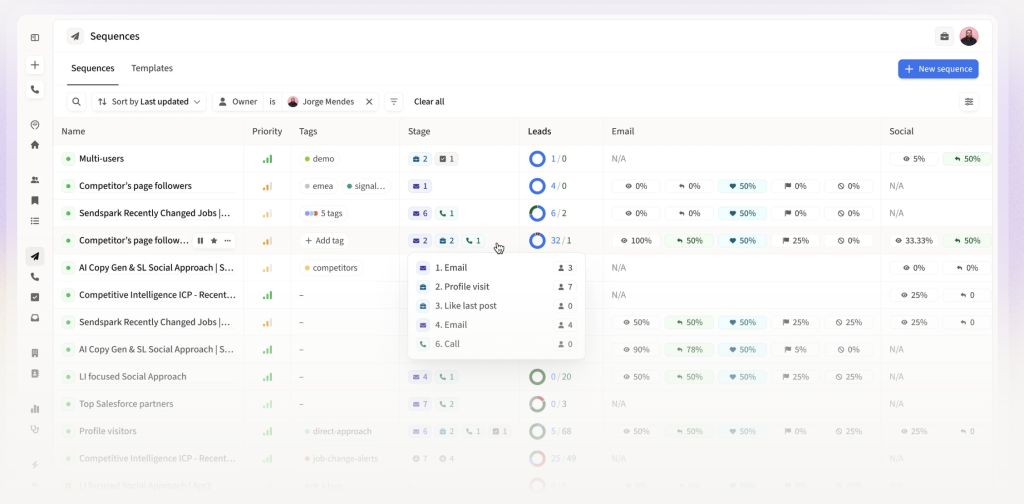The height and width of the screenshot is (504, 1024).
Task: Select '2. Profile visit' in the stage popup
Action: (x=465, y=287)
